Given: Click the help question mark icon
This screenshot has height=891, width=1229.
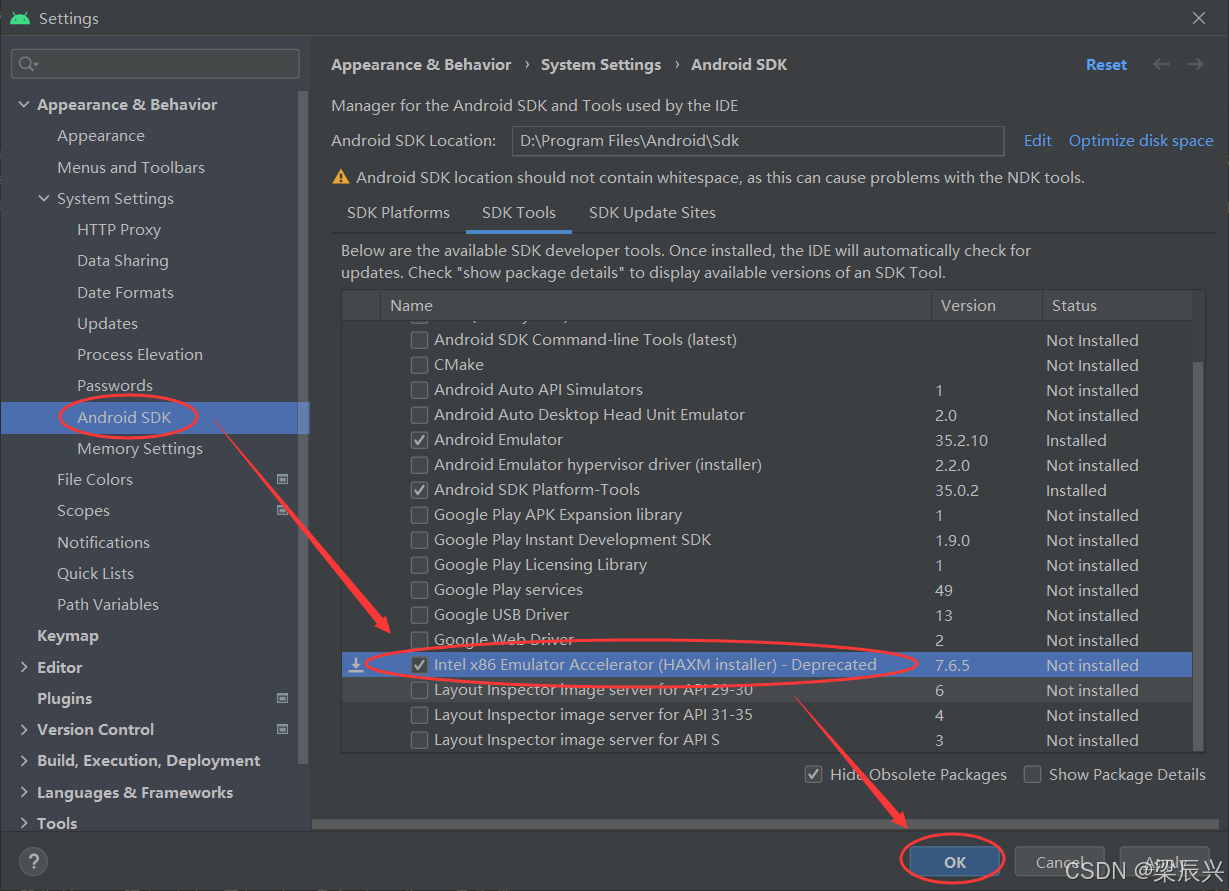Looking at the screenshot, I should click(x=33, y=861).
